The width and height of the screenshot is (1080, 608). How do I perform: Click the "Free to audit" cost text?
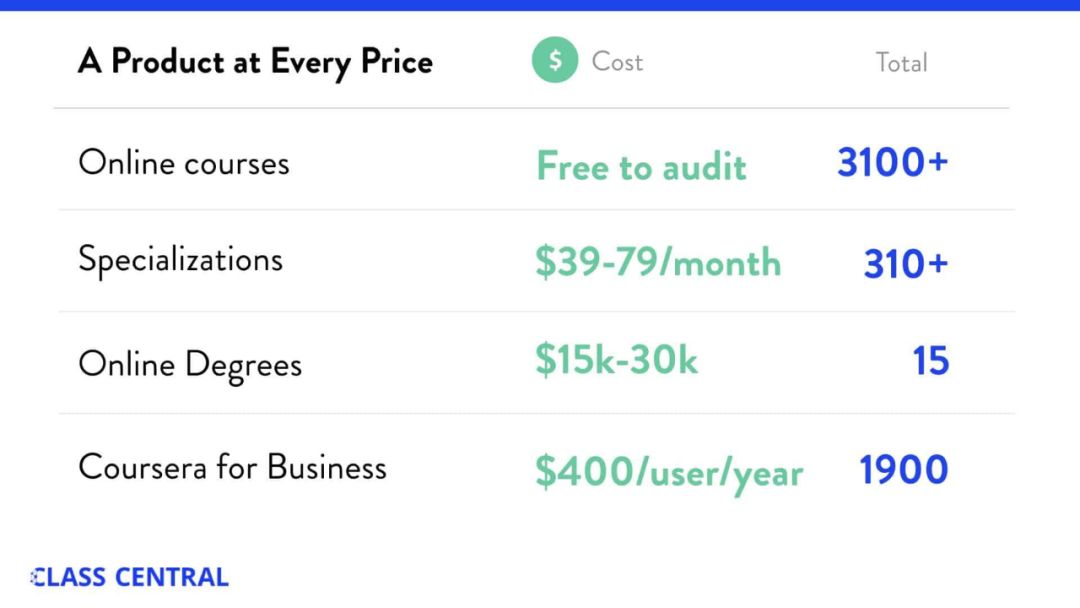coord(641,166)
